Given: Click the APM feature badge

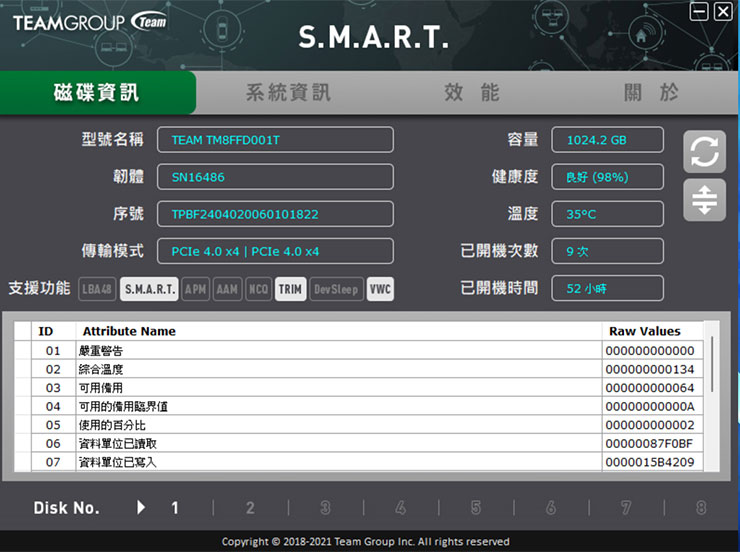Looking at the screenshot, I should [x=195, y=289].
